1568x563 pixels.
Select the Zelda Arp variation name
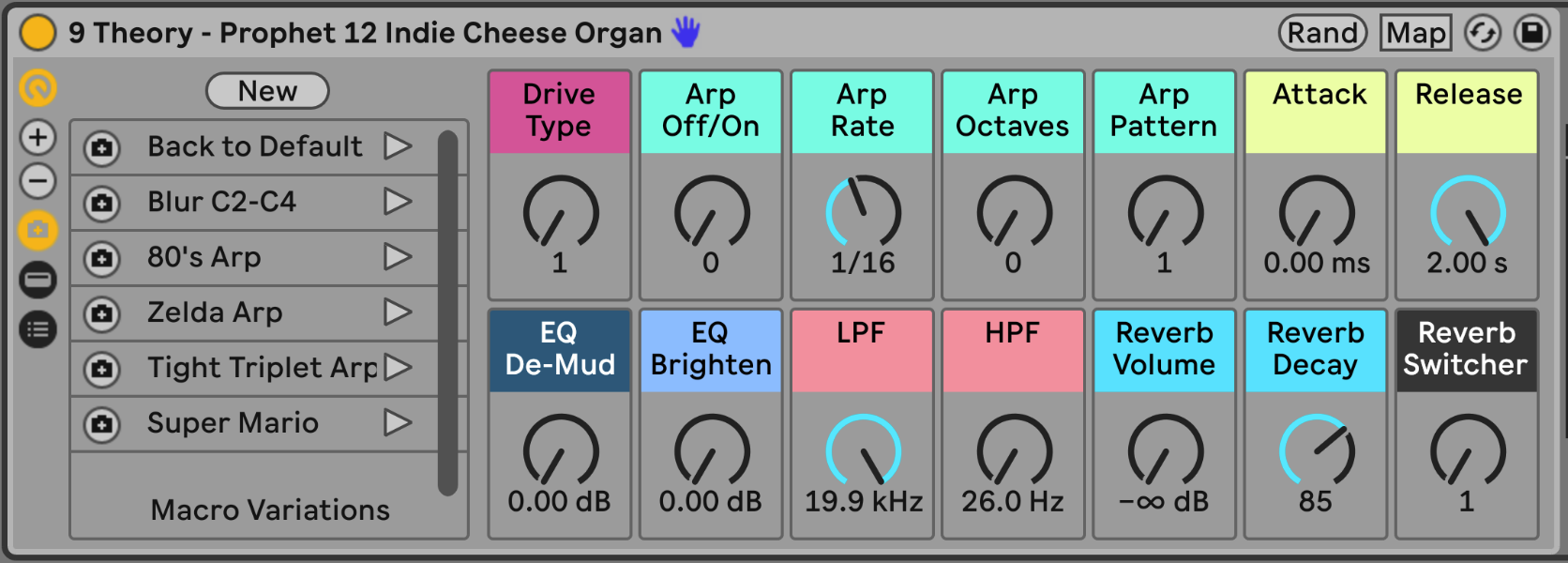click(x=215, y=312)
